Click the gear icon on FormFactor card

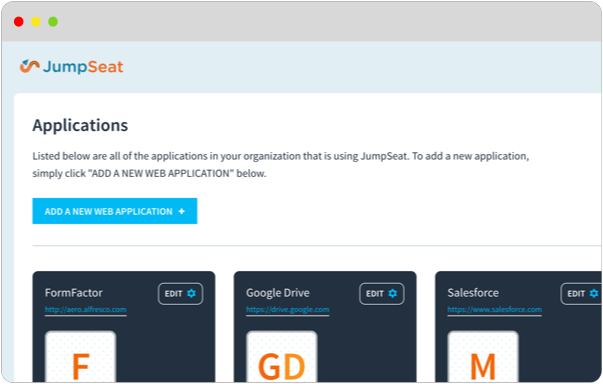191,294
